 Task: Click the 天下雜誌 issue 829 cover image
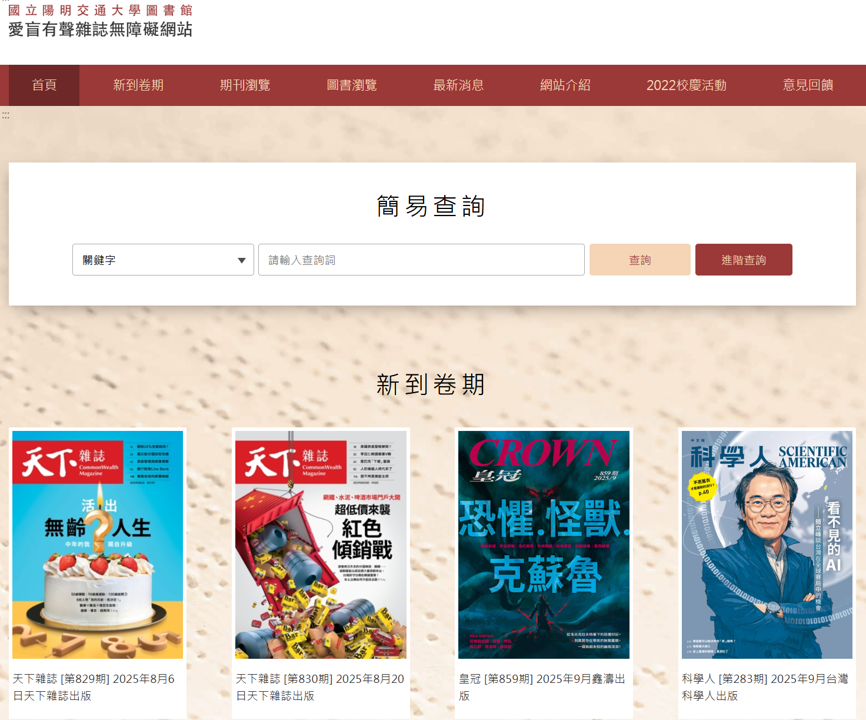click(x=98, y=545)
